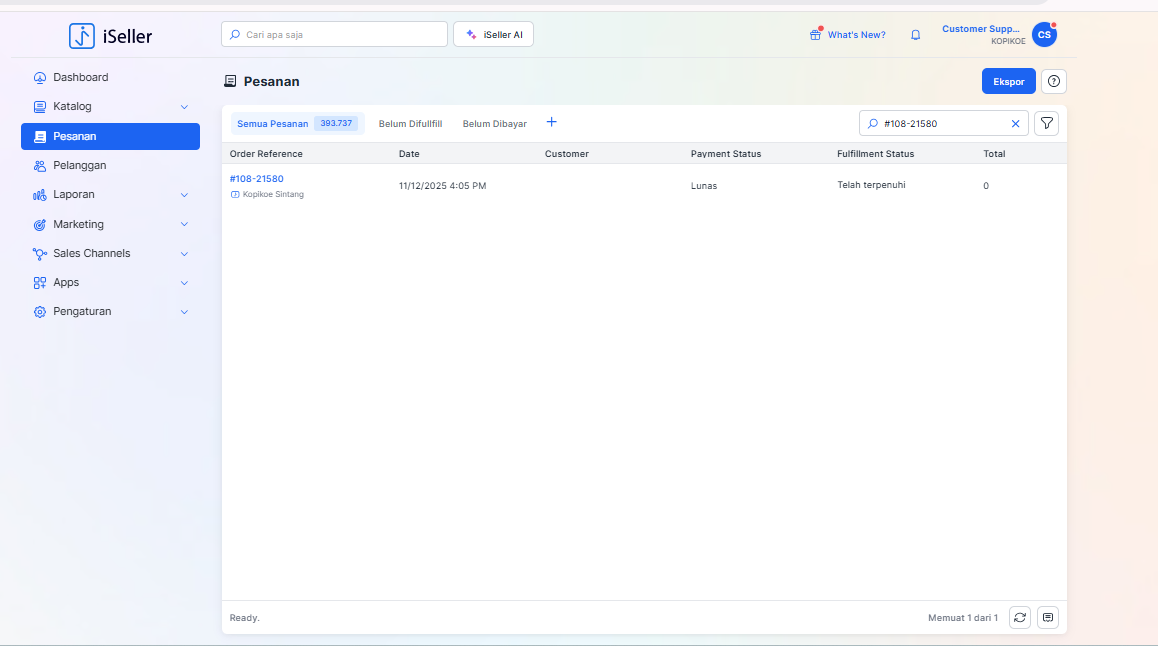This screenshot has height=646, width=1158.
Task: Click the Ekspor button
Action: click(1008, 82)
